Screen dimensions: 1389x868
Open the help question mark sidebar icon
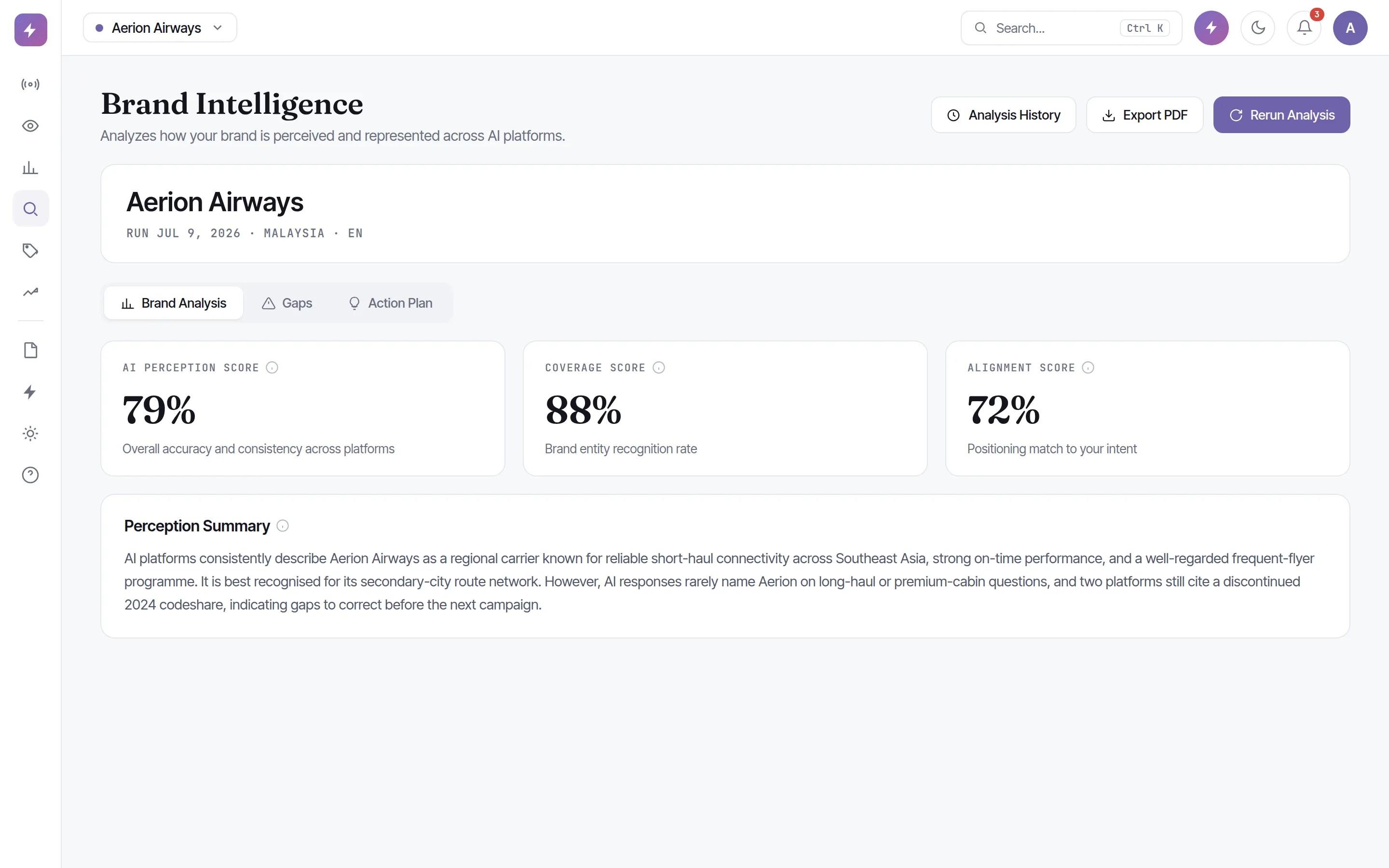30,475
